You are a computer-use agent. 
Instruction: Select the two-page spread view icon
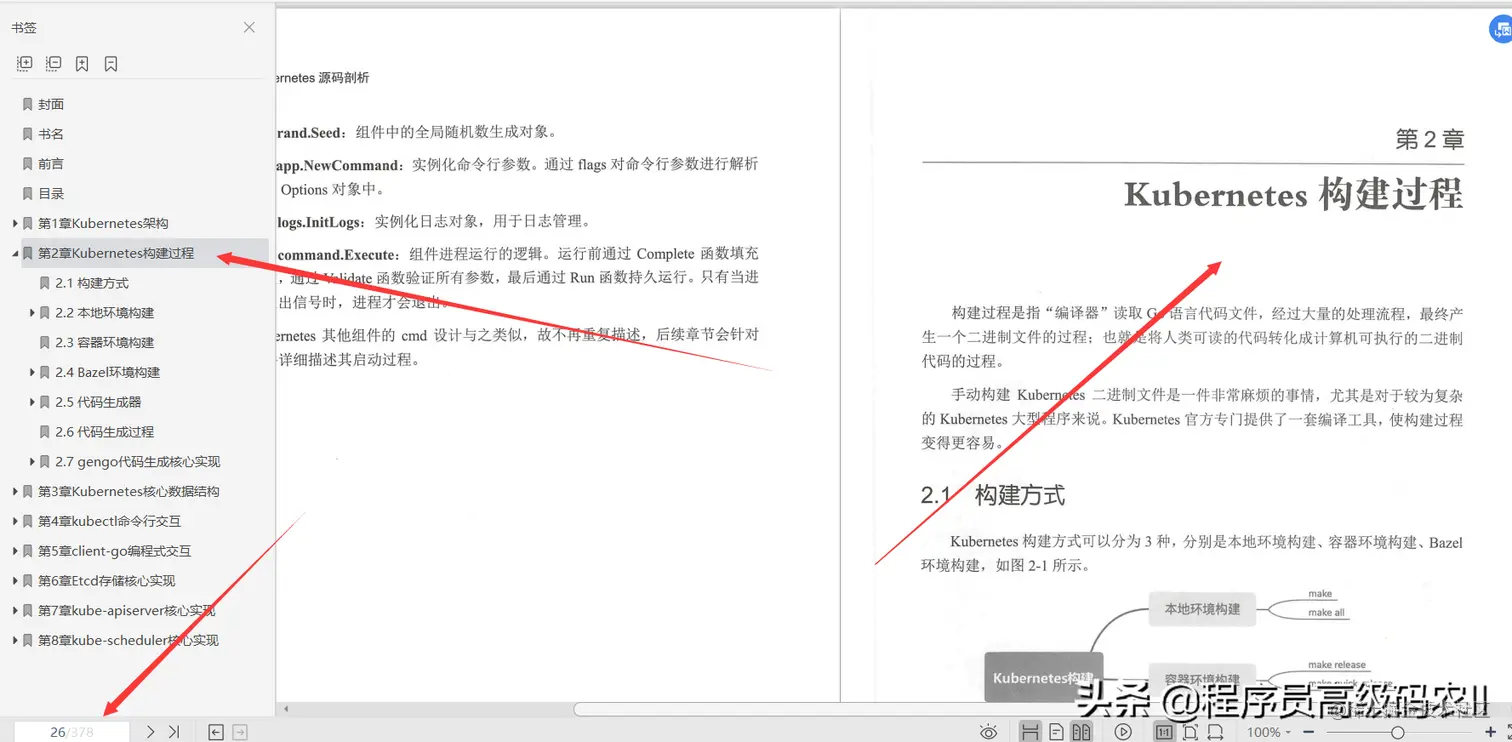[1083, 731]
